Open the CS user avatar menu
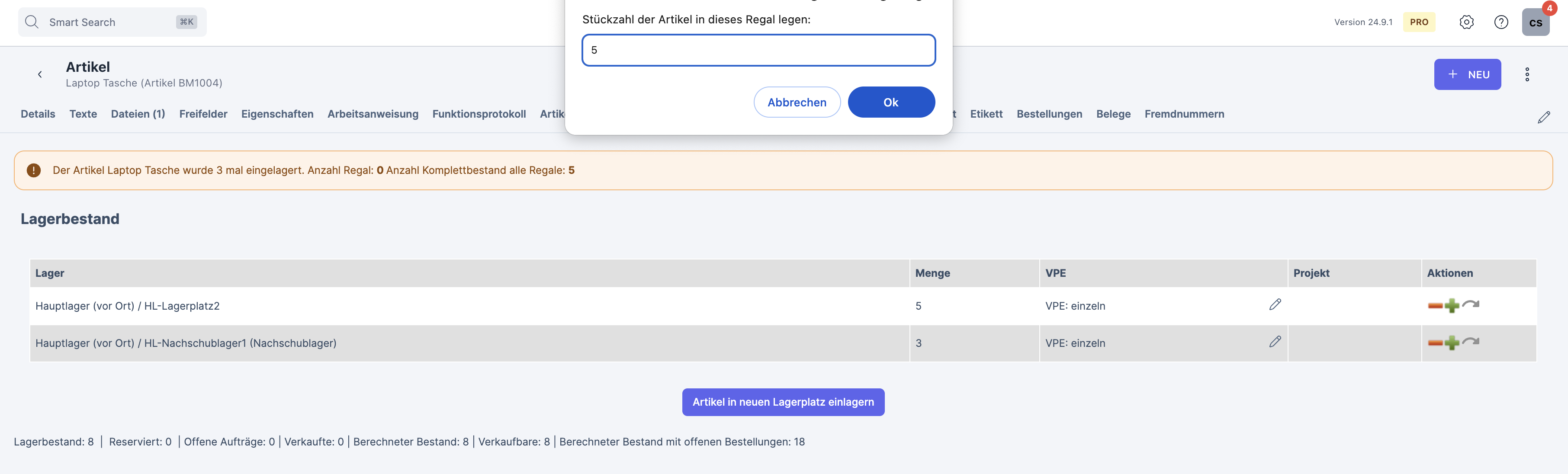Screen dimensions: 1568x474 (x=1535, y=22)
